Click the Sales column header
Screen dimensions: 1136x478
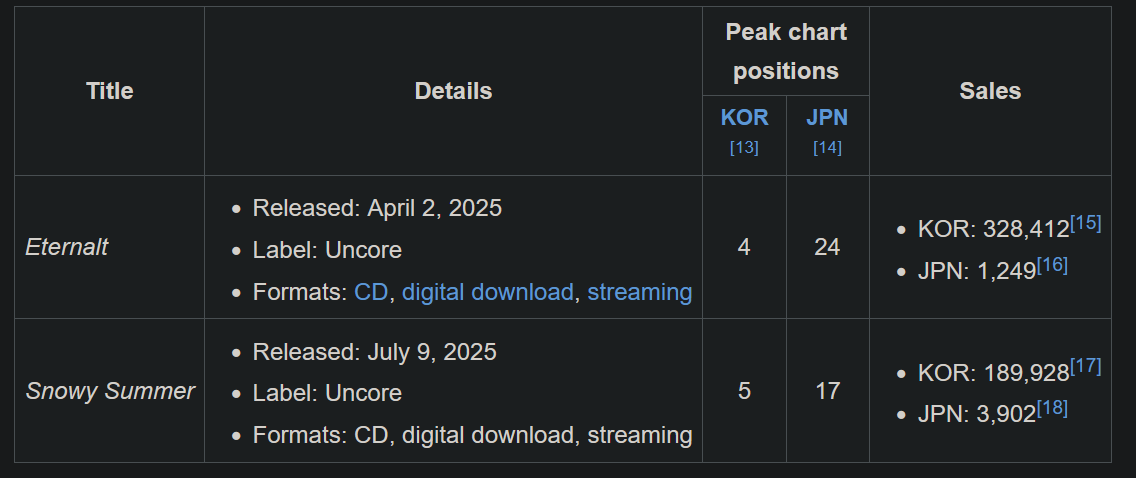coord(990,91)
